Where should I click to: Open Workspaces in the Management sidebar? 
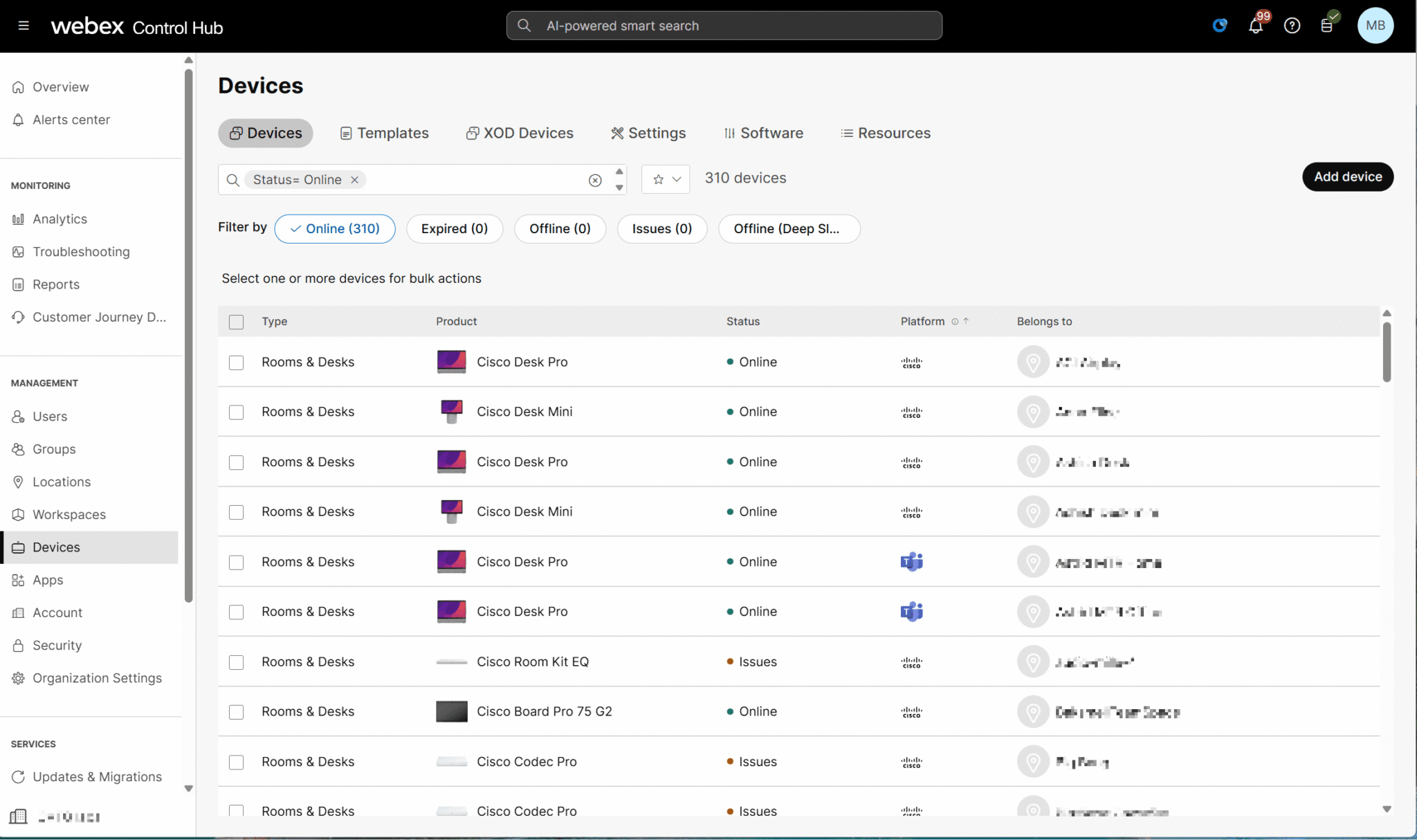[69, 514]
